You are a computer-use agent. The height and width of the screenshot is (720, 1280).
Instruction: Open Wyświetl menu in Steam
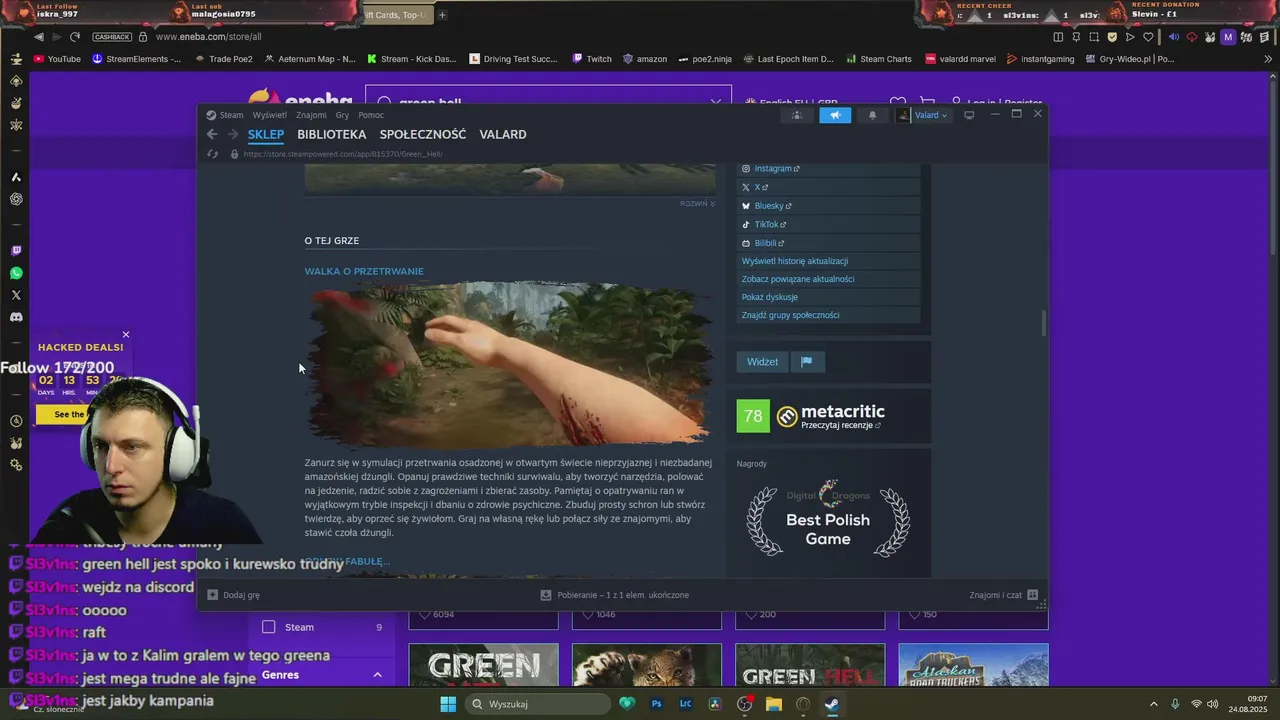(270, 115)
